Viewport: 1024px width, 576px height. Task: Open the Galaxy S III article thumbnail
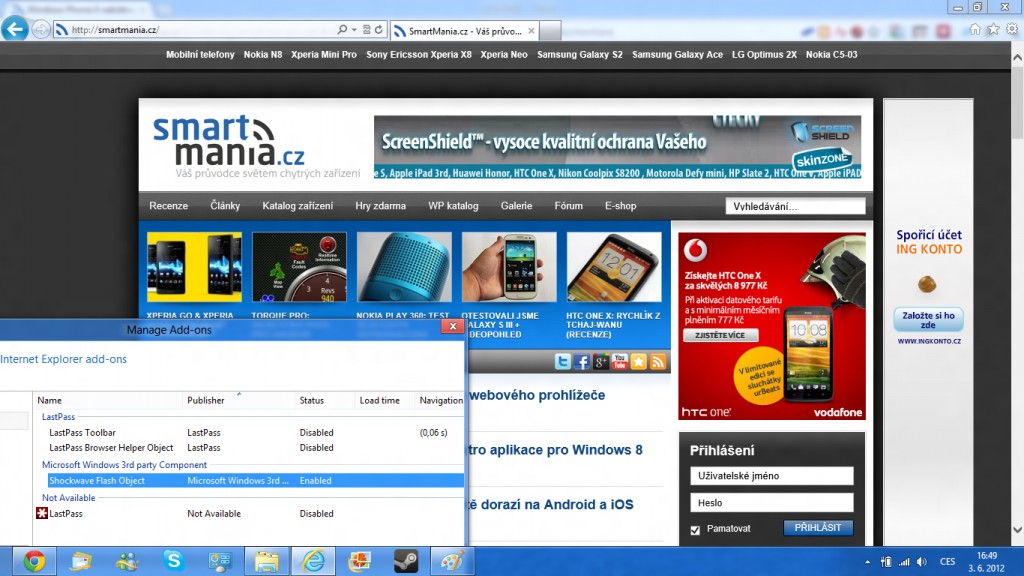tap(509, 267)
